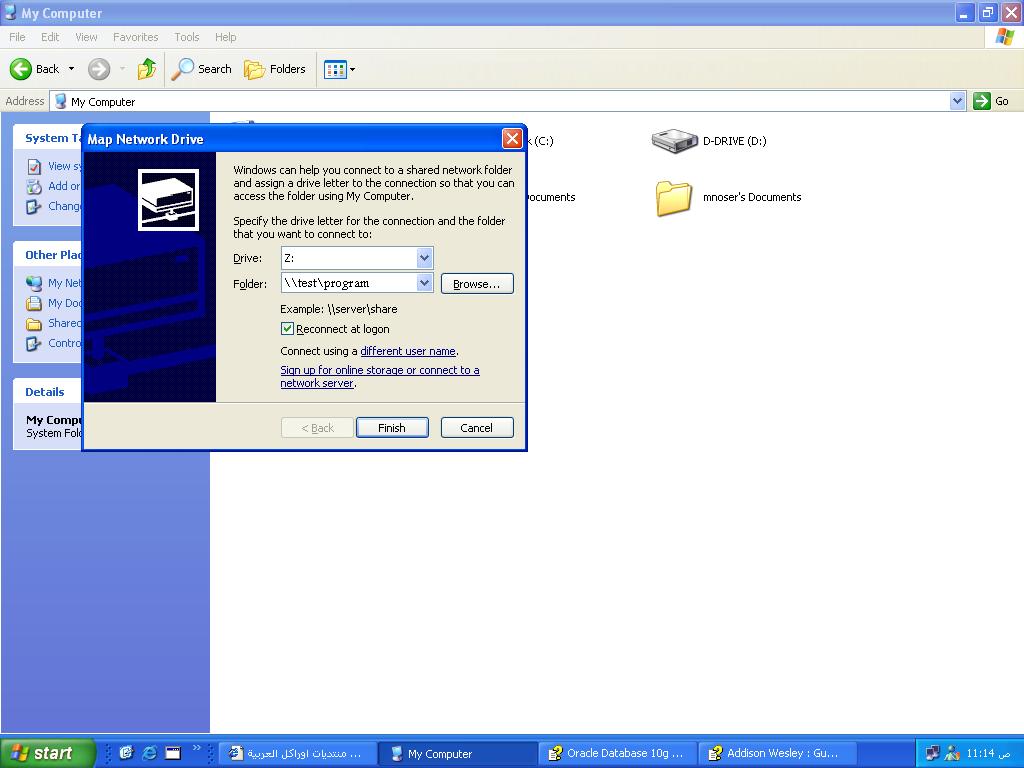The image size is (1024, 768).
Task: Click the Up folder toolbar icon
Action: click(147, 69)
